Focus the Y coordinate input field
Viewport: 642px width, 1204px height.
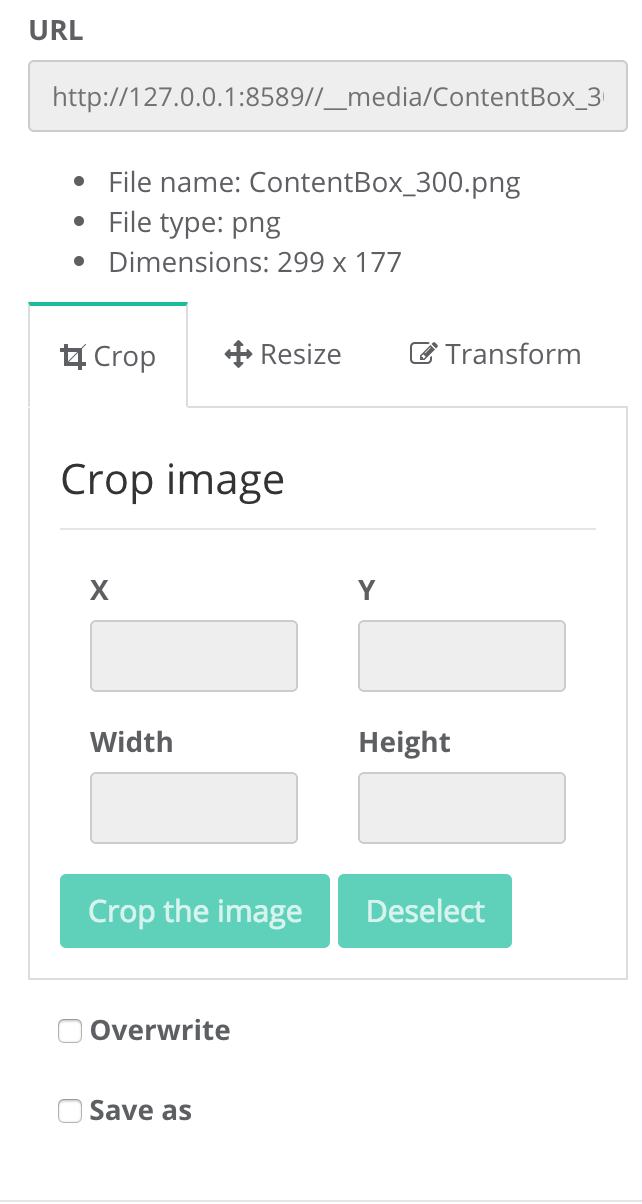(x=462, y=656)
